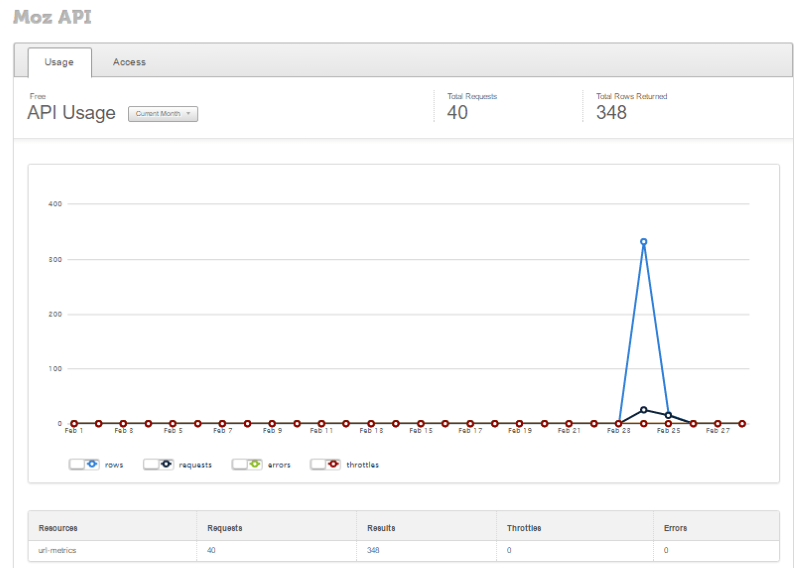The width and height of the screenshot is (800, 568).
Task: Toggle the requests series legend switch
Action: point(159,464)
